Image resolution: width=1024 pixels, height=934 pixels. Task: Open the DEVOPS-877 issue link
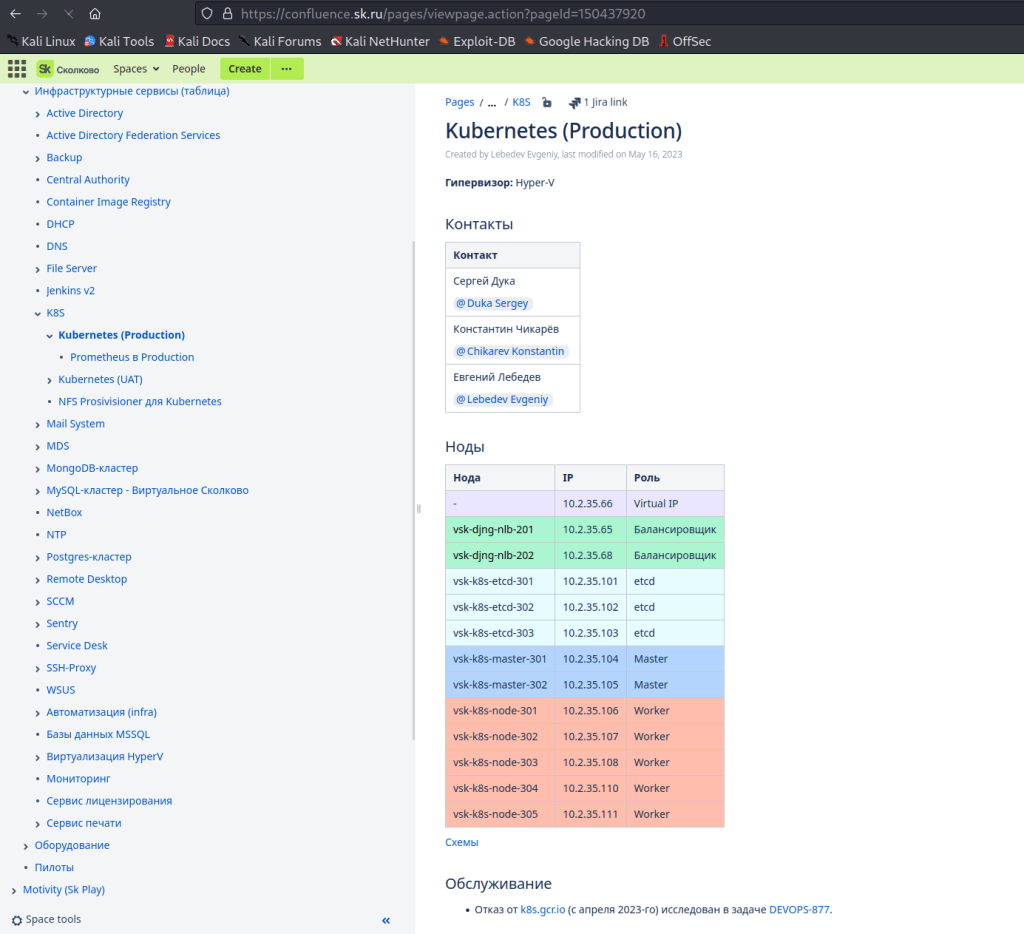pos(799,910)
